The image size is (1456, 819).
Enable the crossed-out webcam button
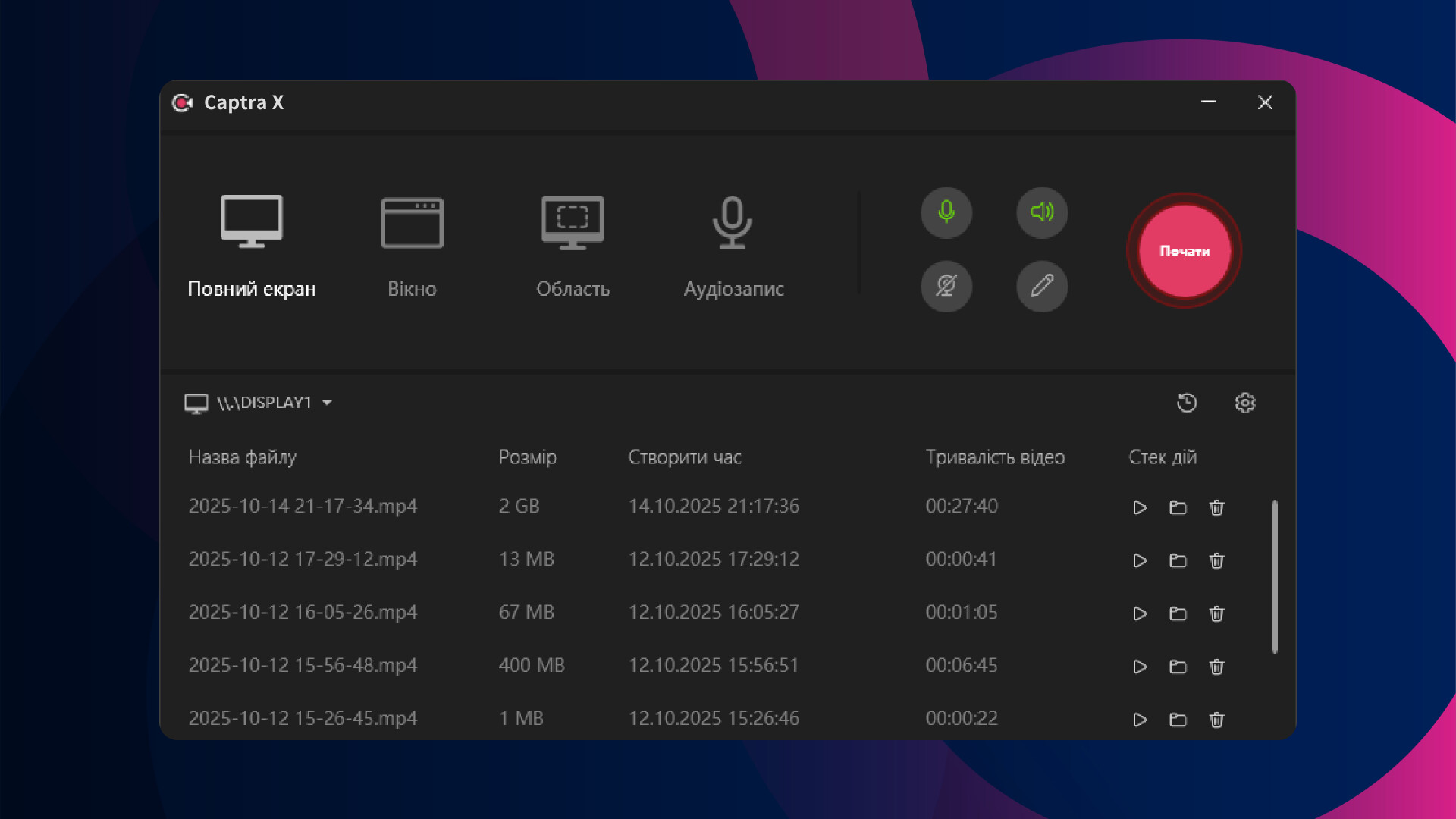click(x=946, y=286)
